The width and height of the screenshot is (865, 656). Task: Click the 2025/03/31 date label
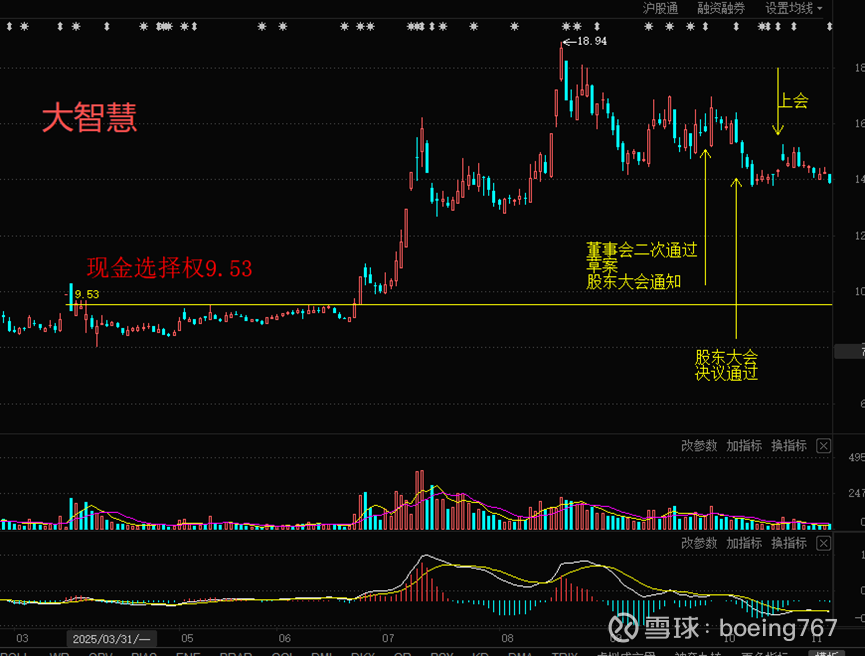coord(111,639)
